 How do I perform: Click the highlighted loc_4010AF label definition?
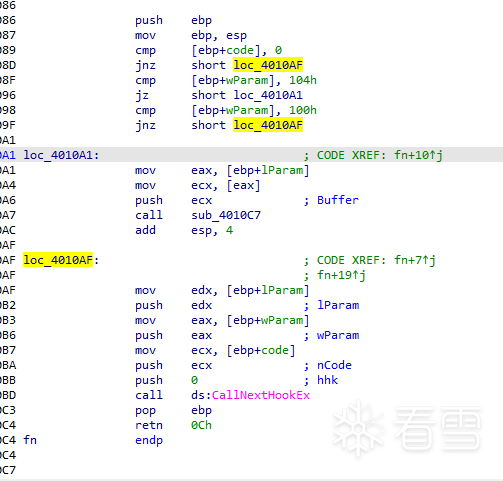[58, 260]
